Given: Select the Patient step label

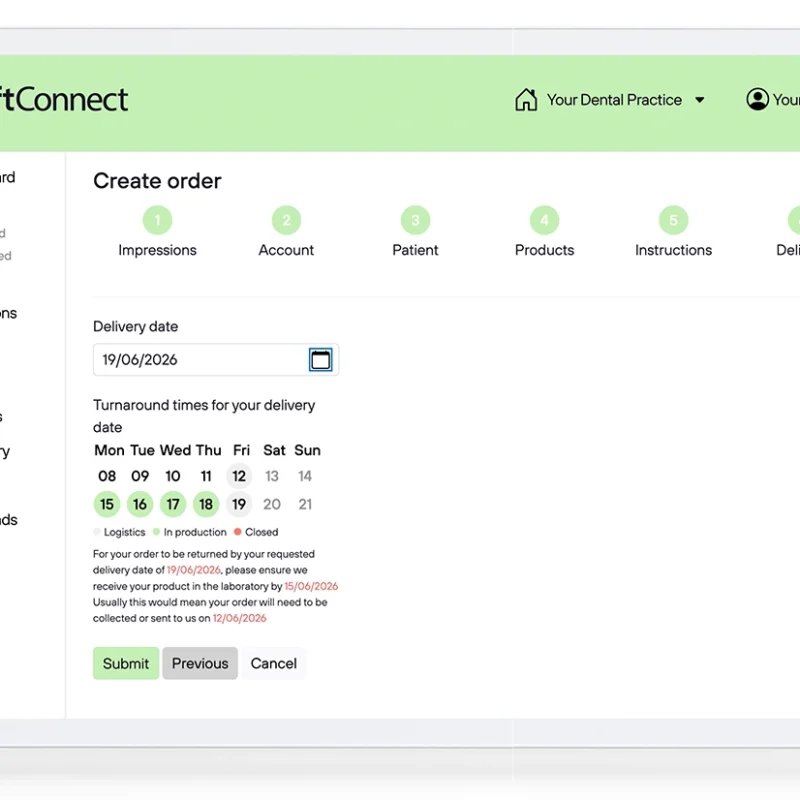Looking at the screenshot, I should click(x=415, y=250).
